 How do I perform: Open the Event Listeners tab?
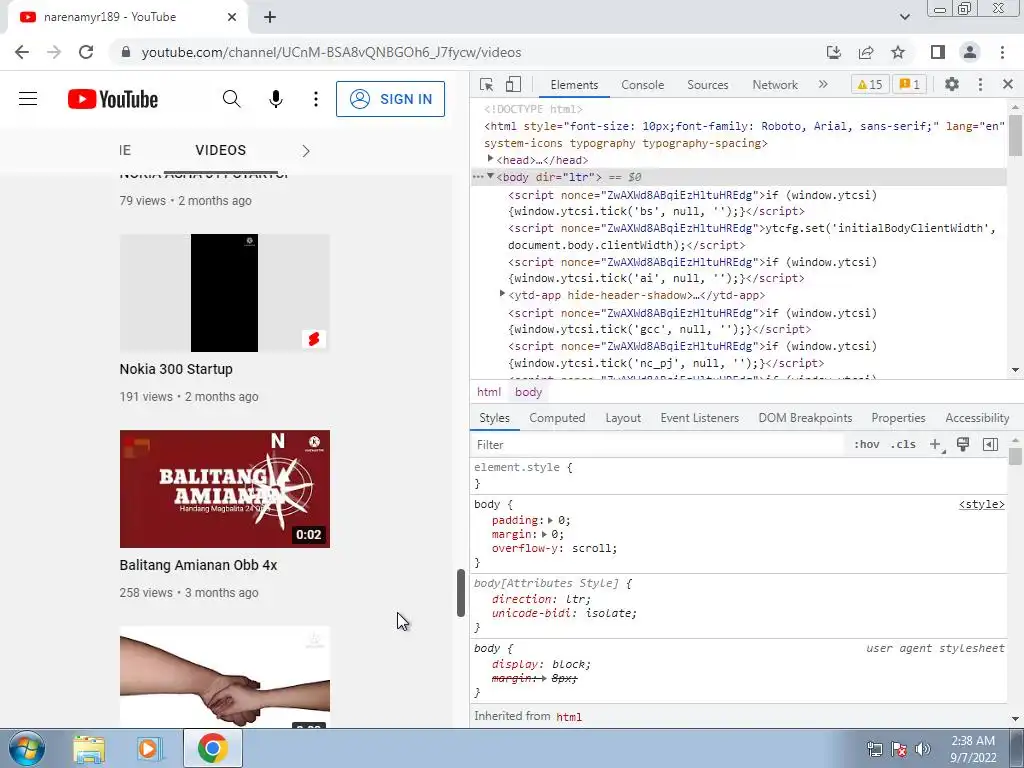(699, 418)
